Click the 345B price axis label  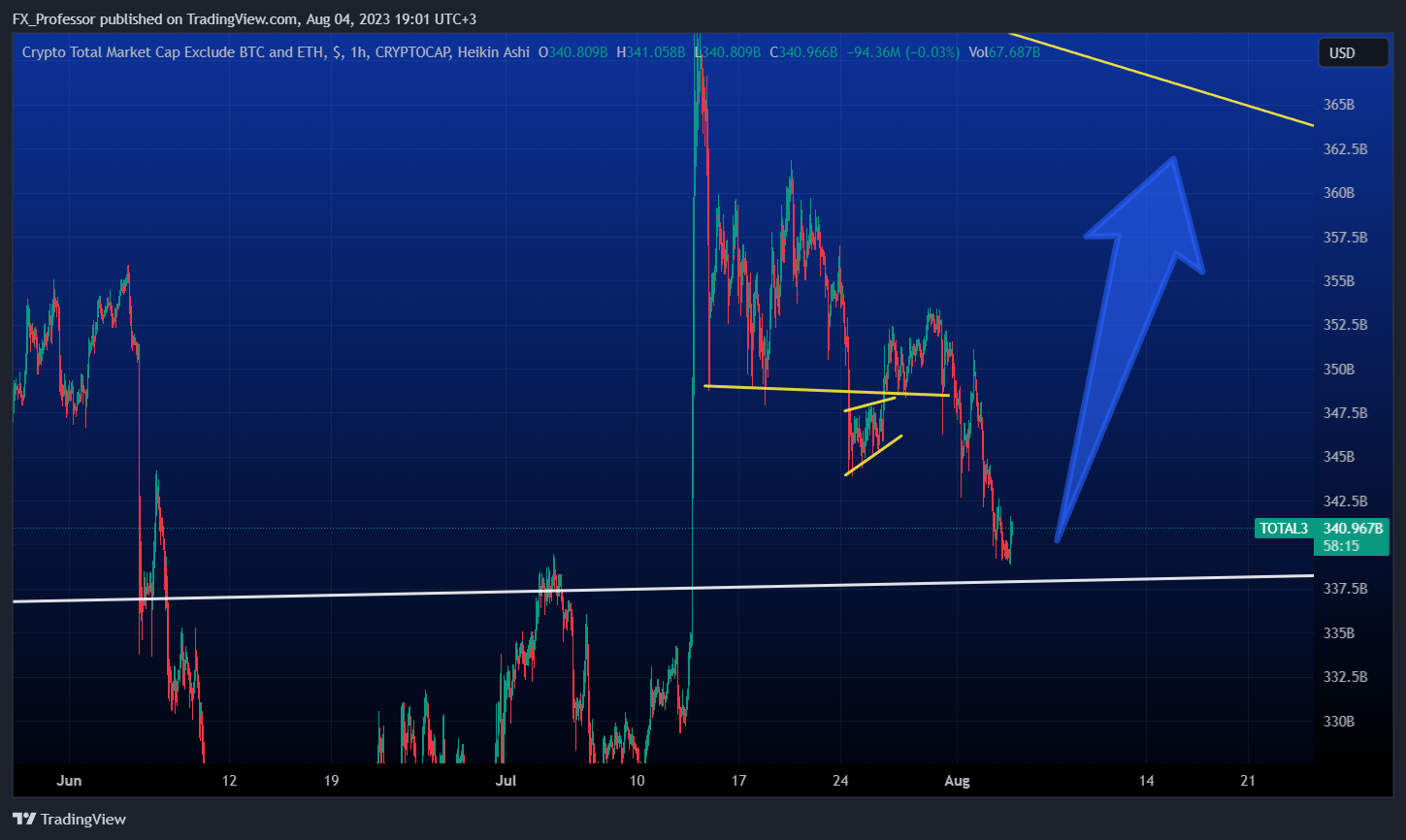pos(1340,457)
